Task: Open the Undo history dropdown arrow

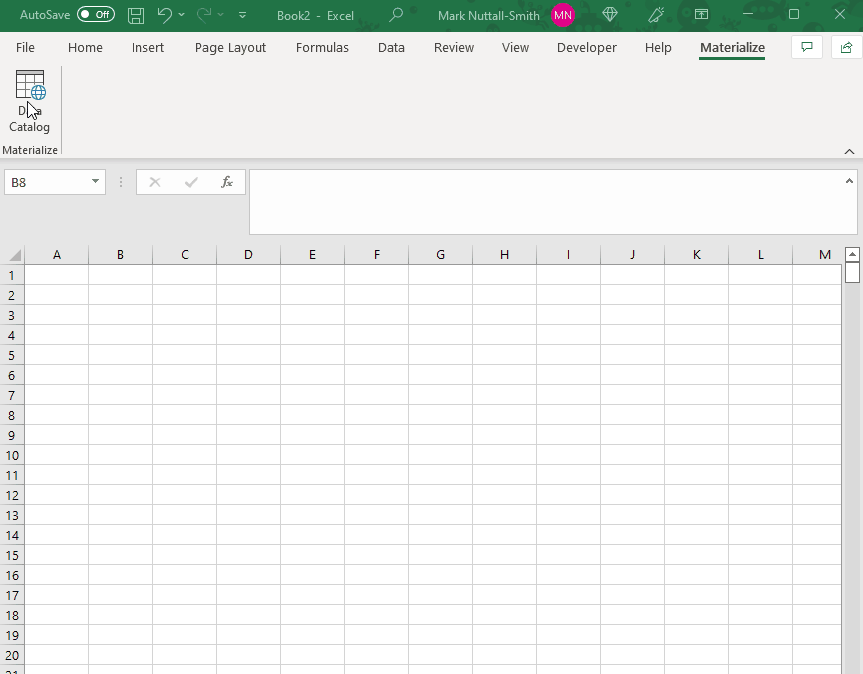Action: pyautogui.click(x=181, y=15)
